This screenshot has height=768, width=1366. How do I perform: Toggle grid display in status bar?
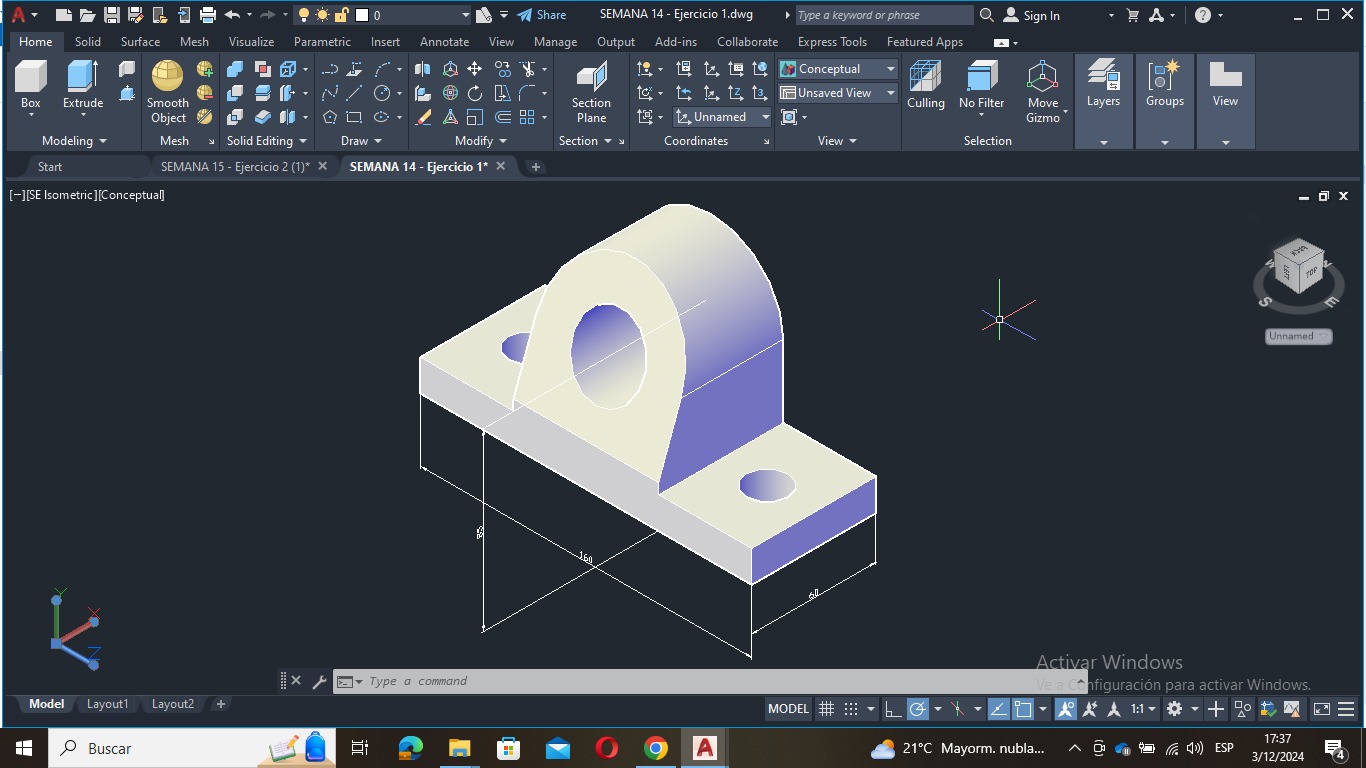(x=826, y=709)
